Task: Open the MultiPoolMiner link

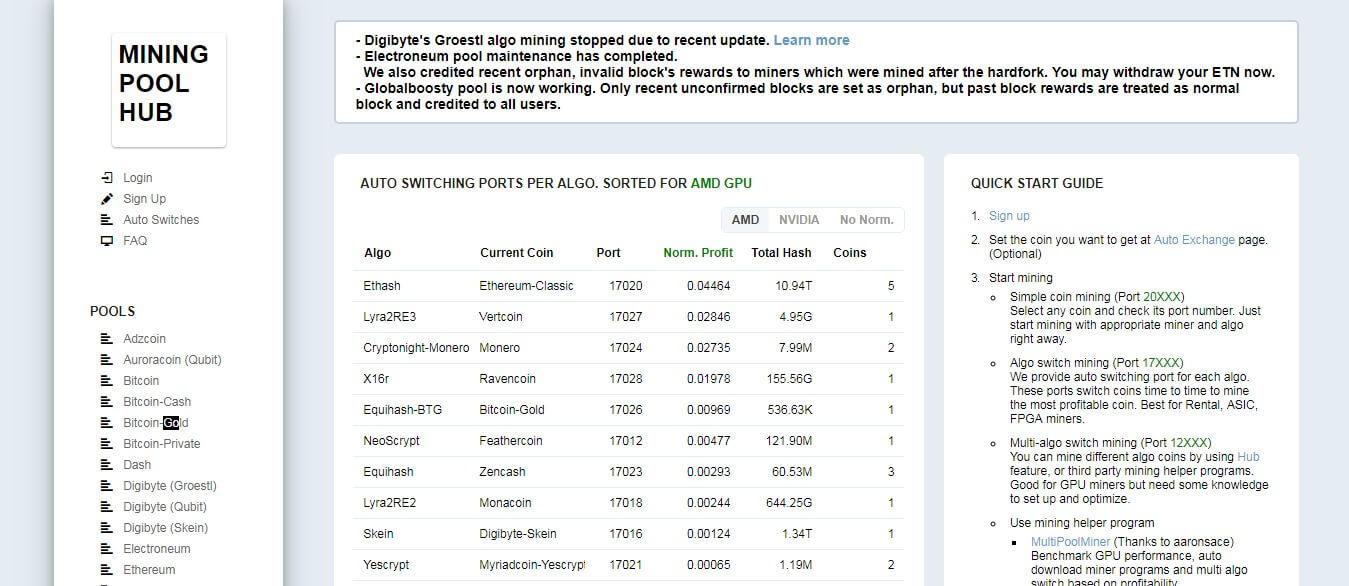Action: (1070, 542)
